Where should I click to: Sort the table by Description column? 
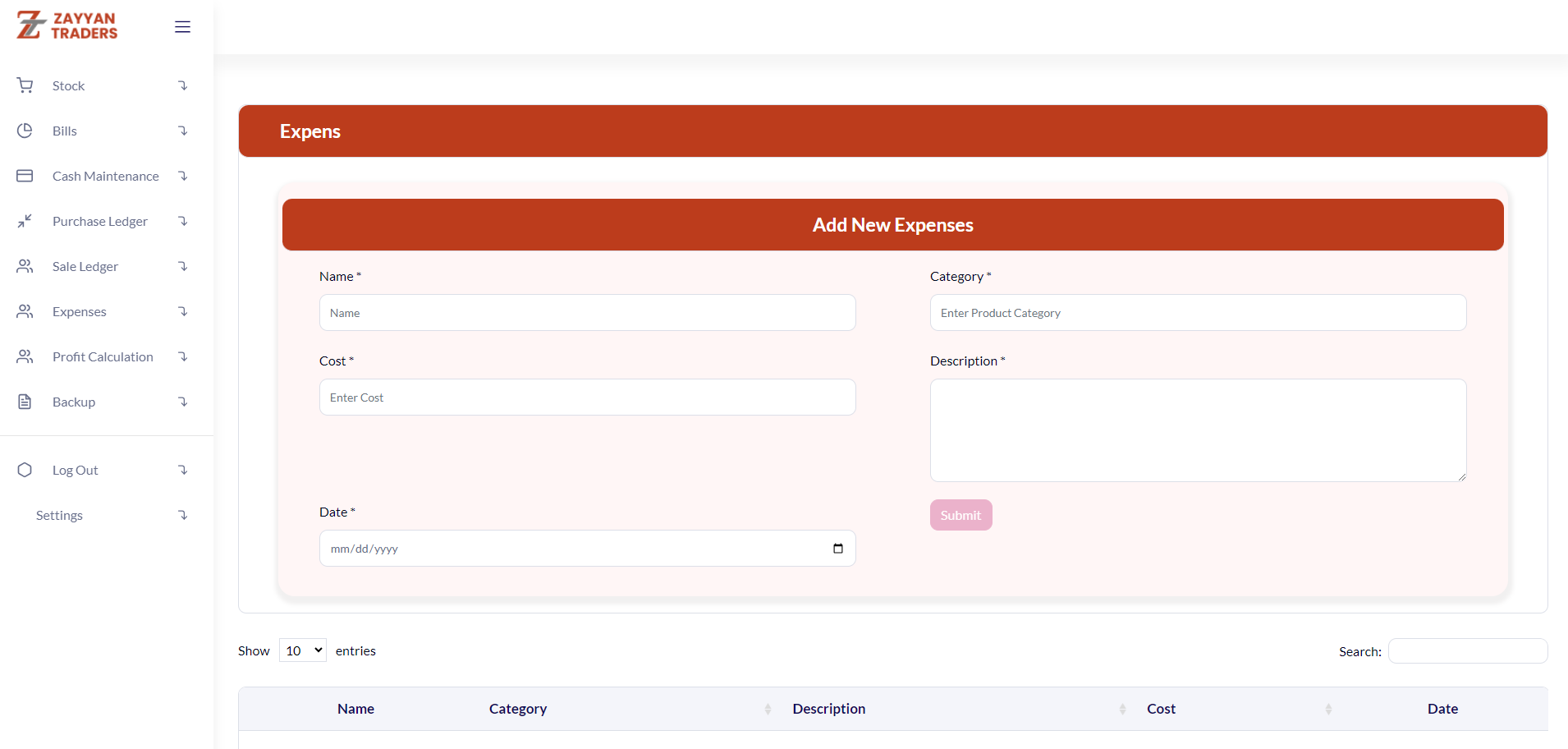point(829,709)
